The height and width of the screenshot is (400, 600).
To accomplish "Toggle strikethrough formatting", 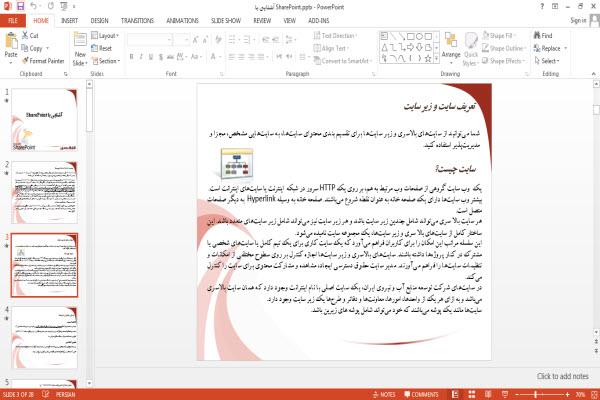I will point(170,57).
